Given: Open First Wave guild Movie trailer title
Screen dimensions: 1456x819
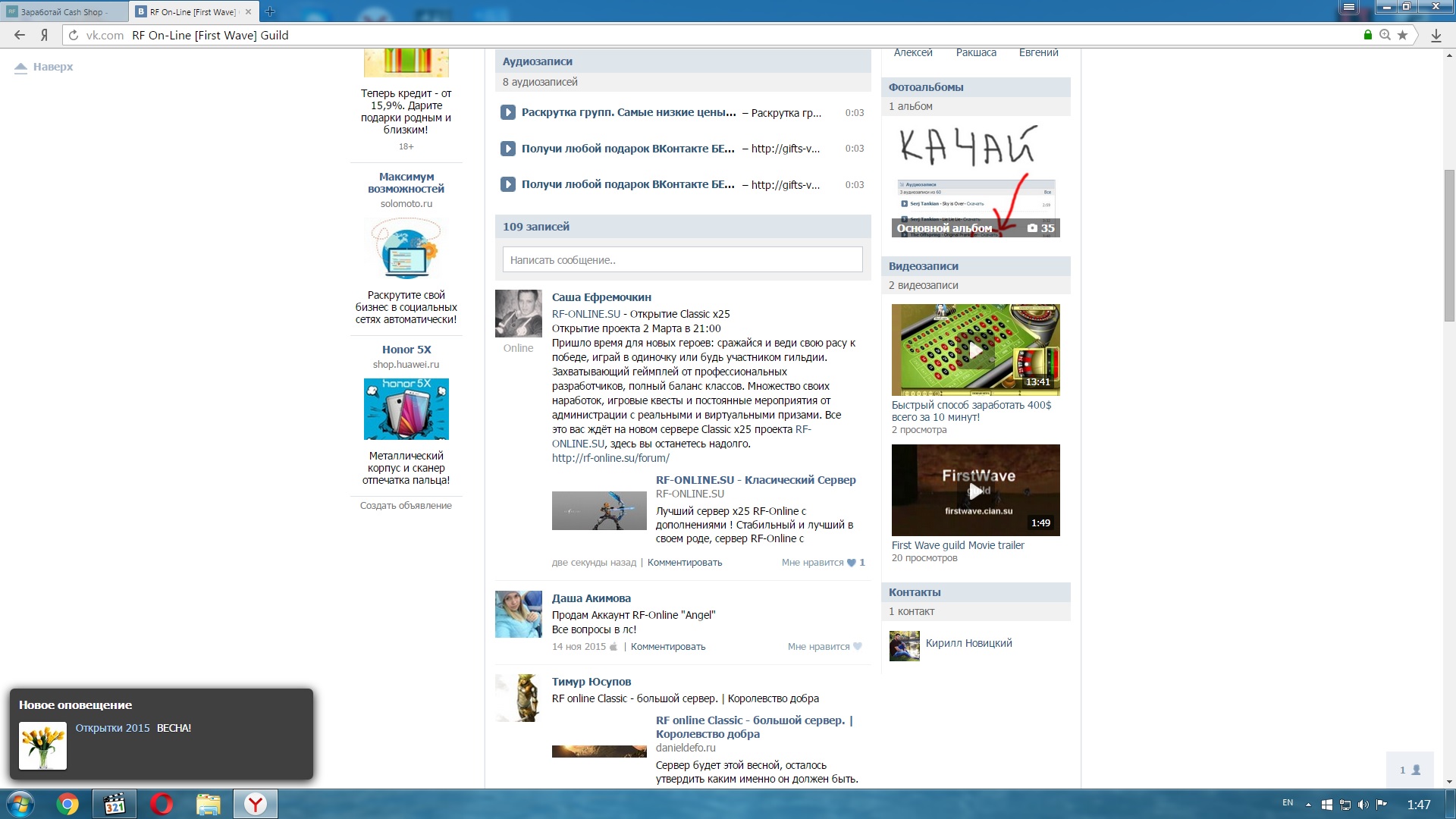Looking at the screenshot, I should tap(958, 545).
